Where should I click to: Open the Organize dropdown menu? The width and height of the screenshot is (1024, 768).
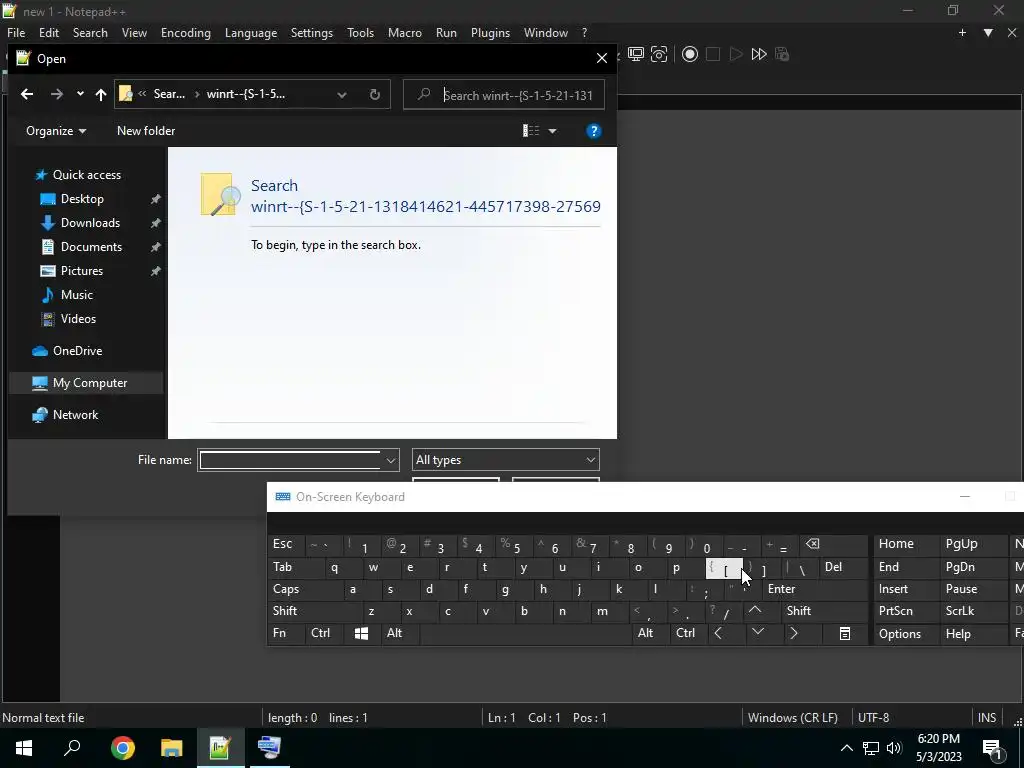pyautogui.click(x=56, y=131)
